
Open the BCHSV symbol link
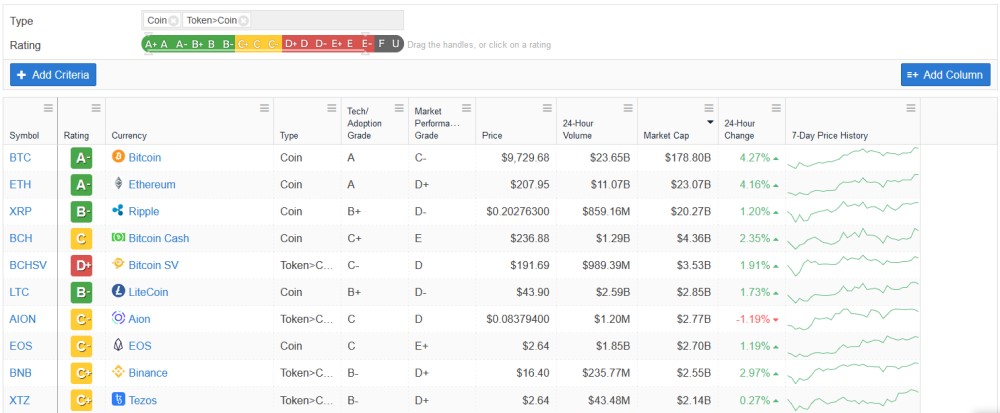28,265
